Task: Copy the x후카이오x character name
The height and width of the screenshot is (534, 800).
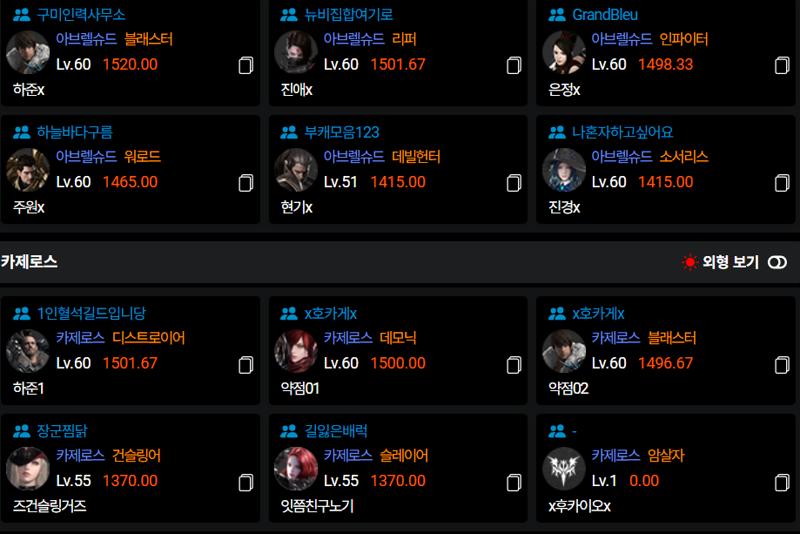Action: [782, 482]
